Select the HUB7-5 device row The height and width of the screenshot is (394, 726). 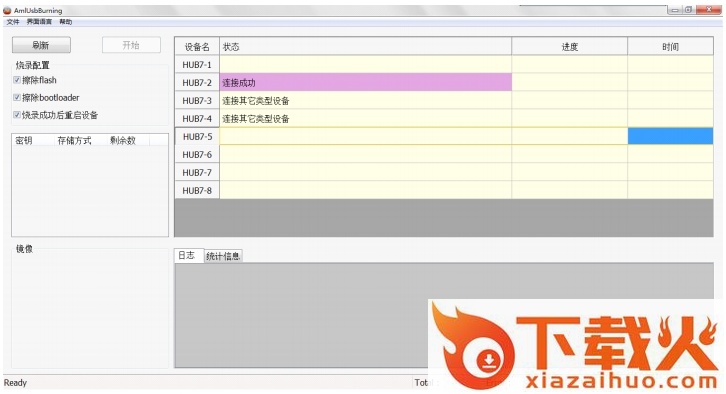[444, 137]
